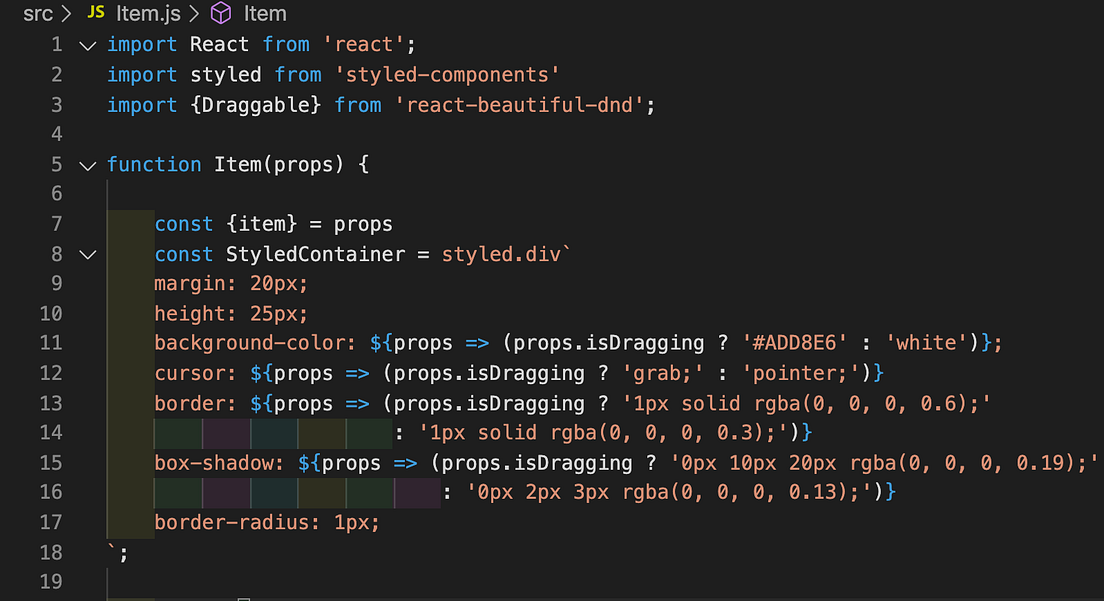Fold the StyledContainer template at line 8

(x=87, y=255)
